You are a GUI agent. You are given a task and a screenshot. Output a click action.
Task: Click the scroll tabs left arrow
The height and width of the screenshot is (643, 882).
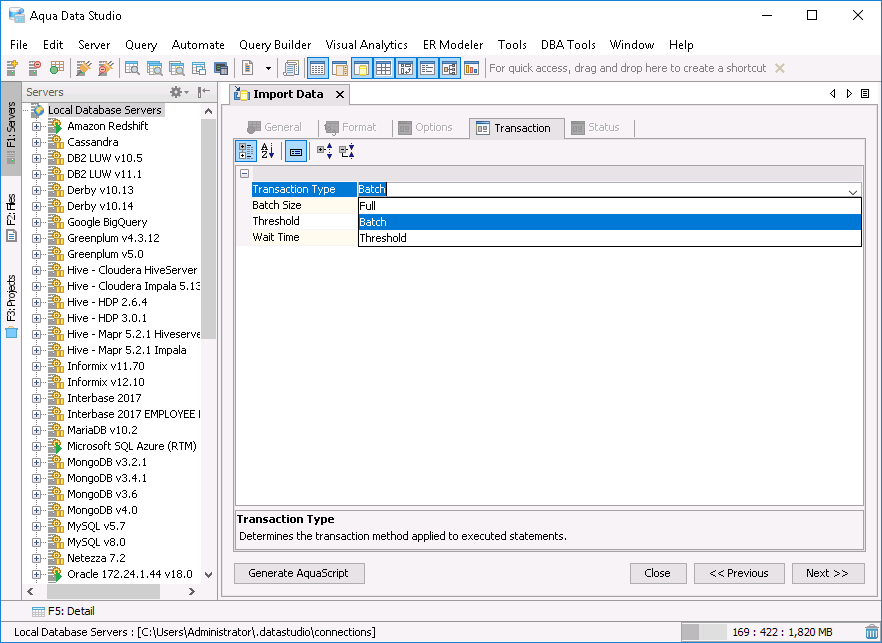[832, 93]
